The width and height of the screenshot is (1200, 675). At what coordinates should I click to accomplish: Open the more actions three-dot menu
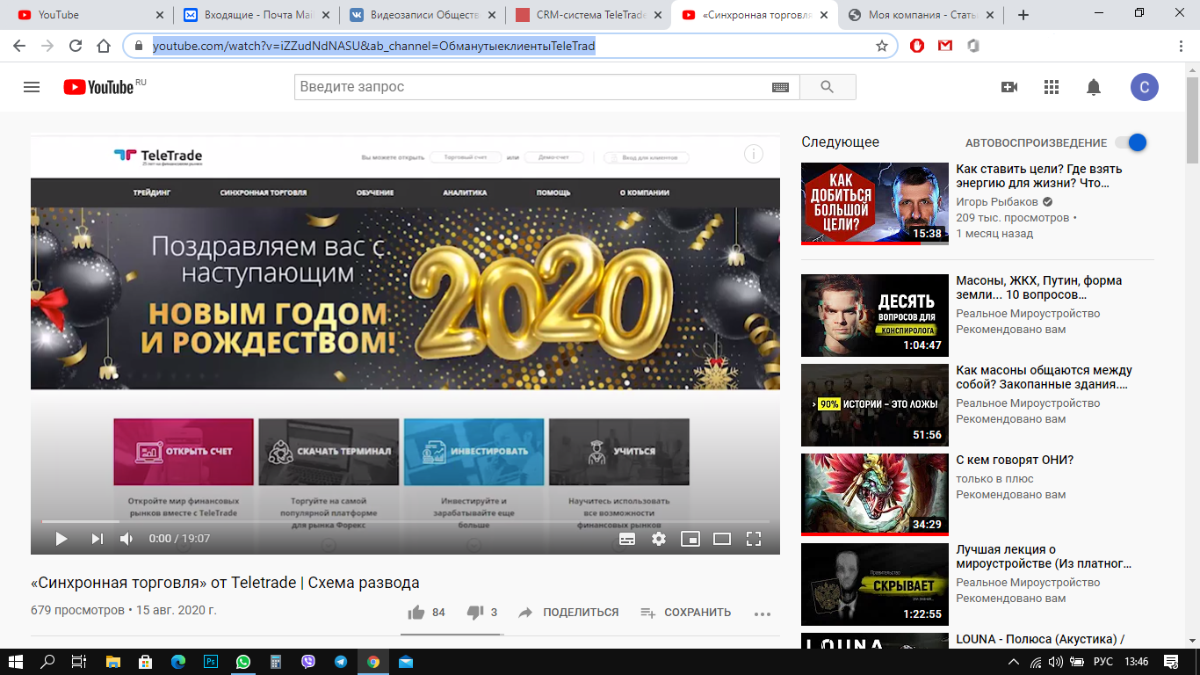point(763,613)
